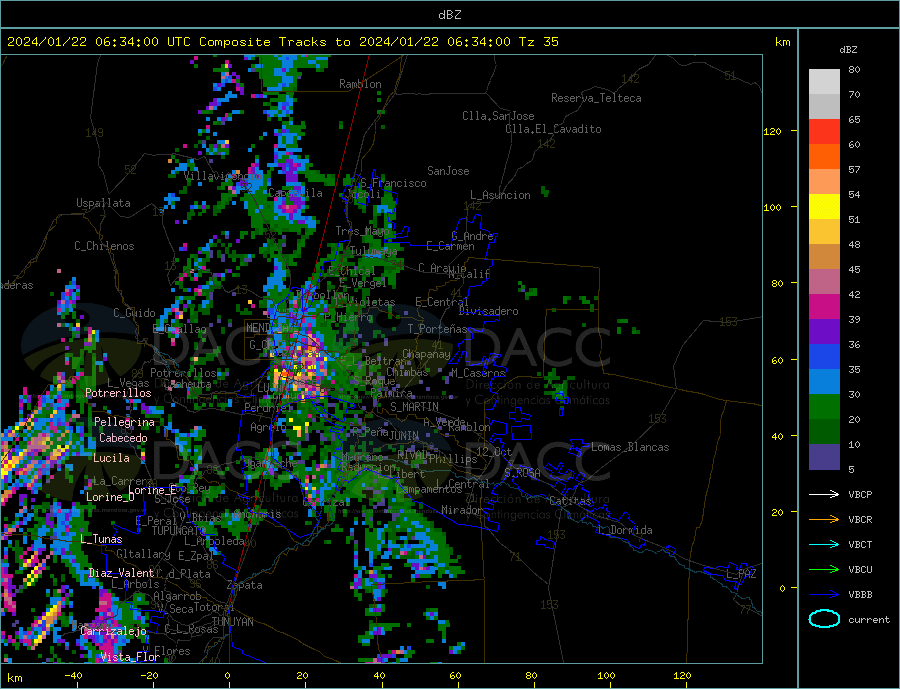The image size is (900, 689).
Task: Select the red 60–65 dBZ swatch
Action: (x=824, y=131)
